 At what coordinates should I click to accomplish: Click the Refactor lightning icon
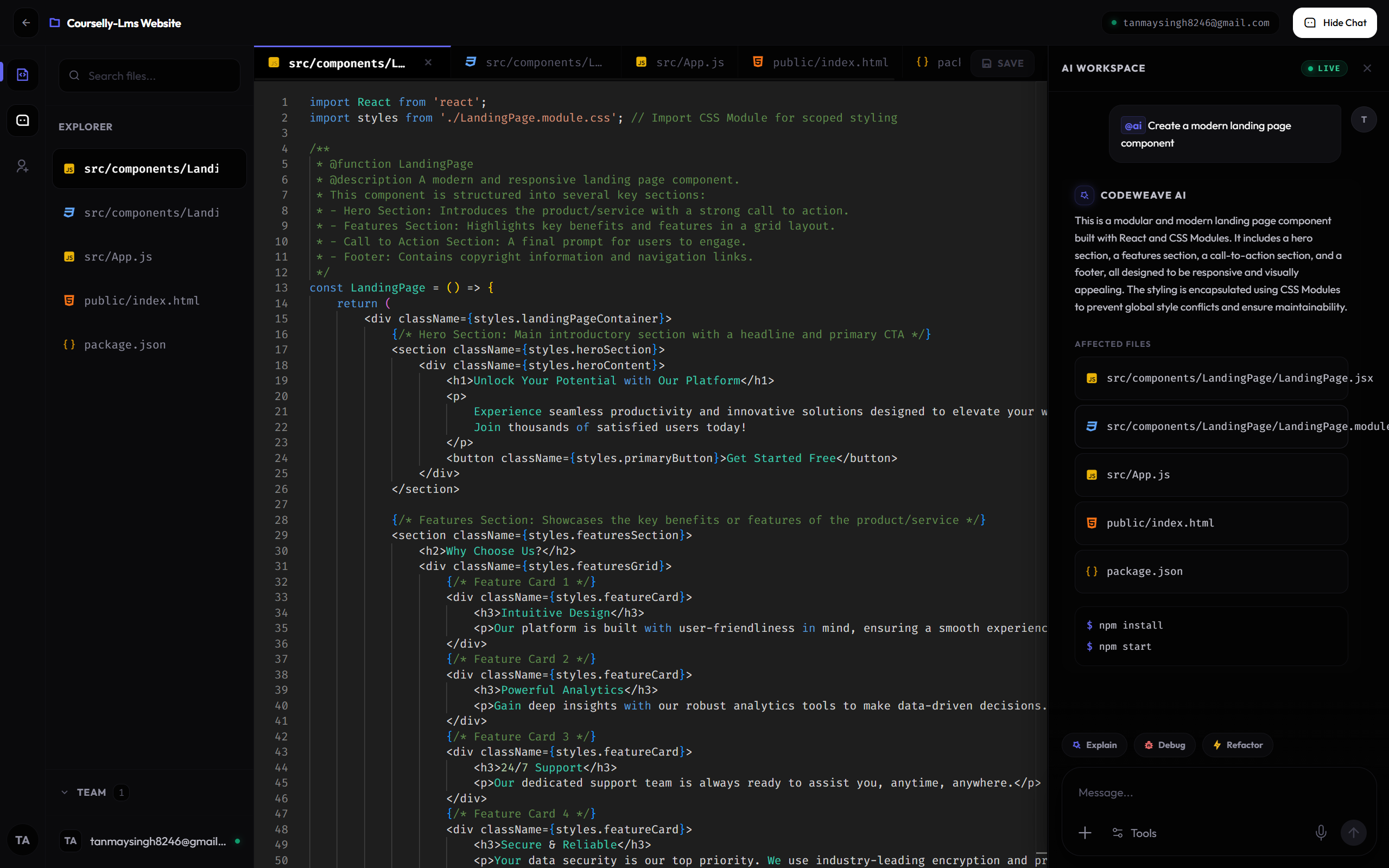pos(1217,745)
